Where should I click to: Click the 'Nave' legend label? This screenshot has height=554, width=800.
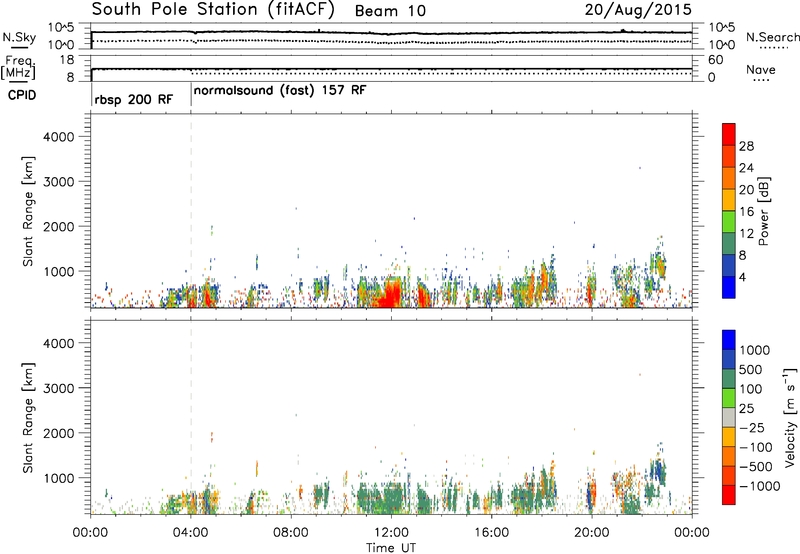pyautogui.click(x=761, y=69)
